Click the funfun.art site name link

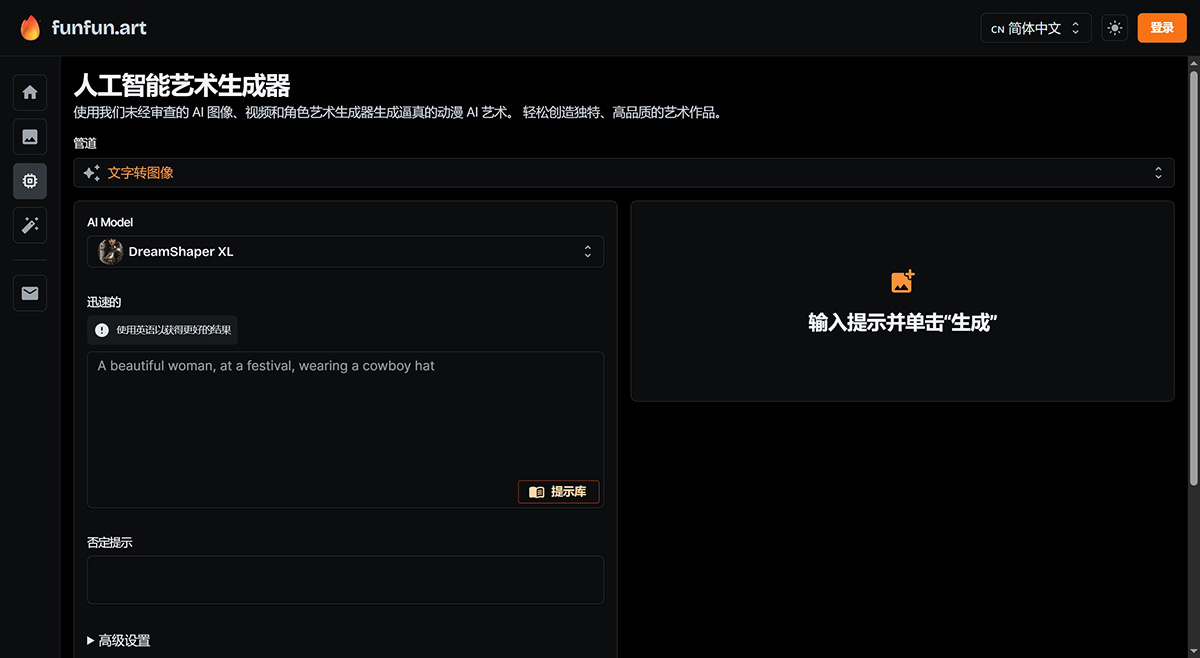99,28
